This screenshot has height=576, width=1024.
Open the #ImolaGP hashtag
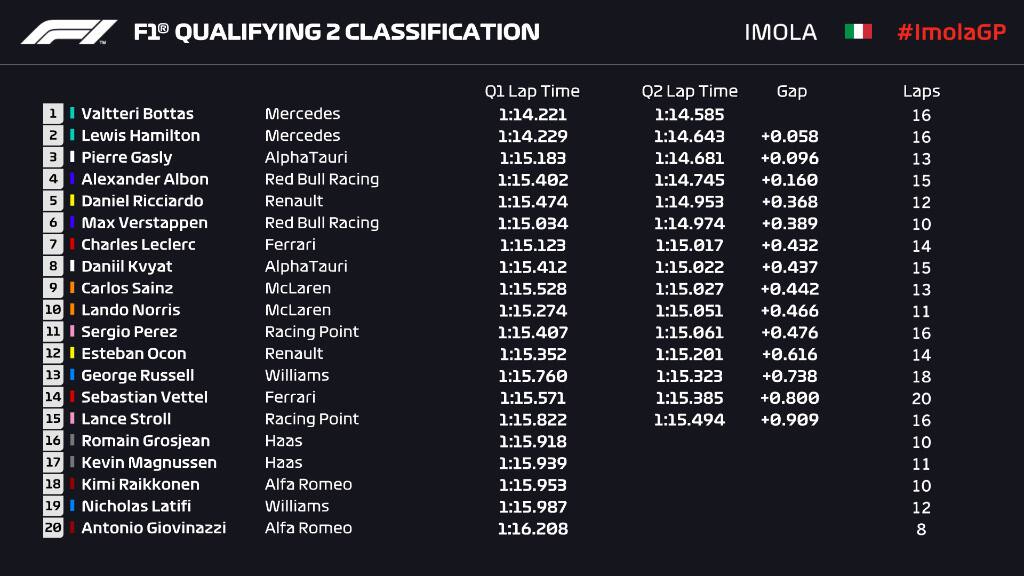click(x=950, y=32)
